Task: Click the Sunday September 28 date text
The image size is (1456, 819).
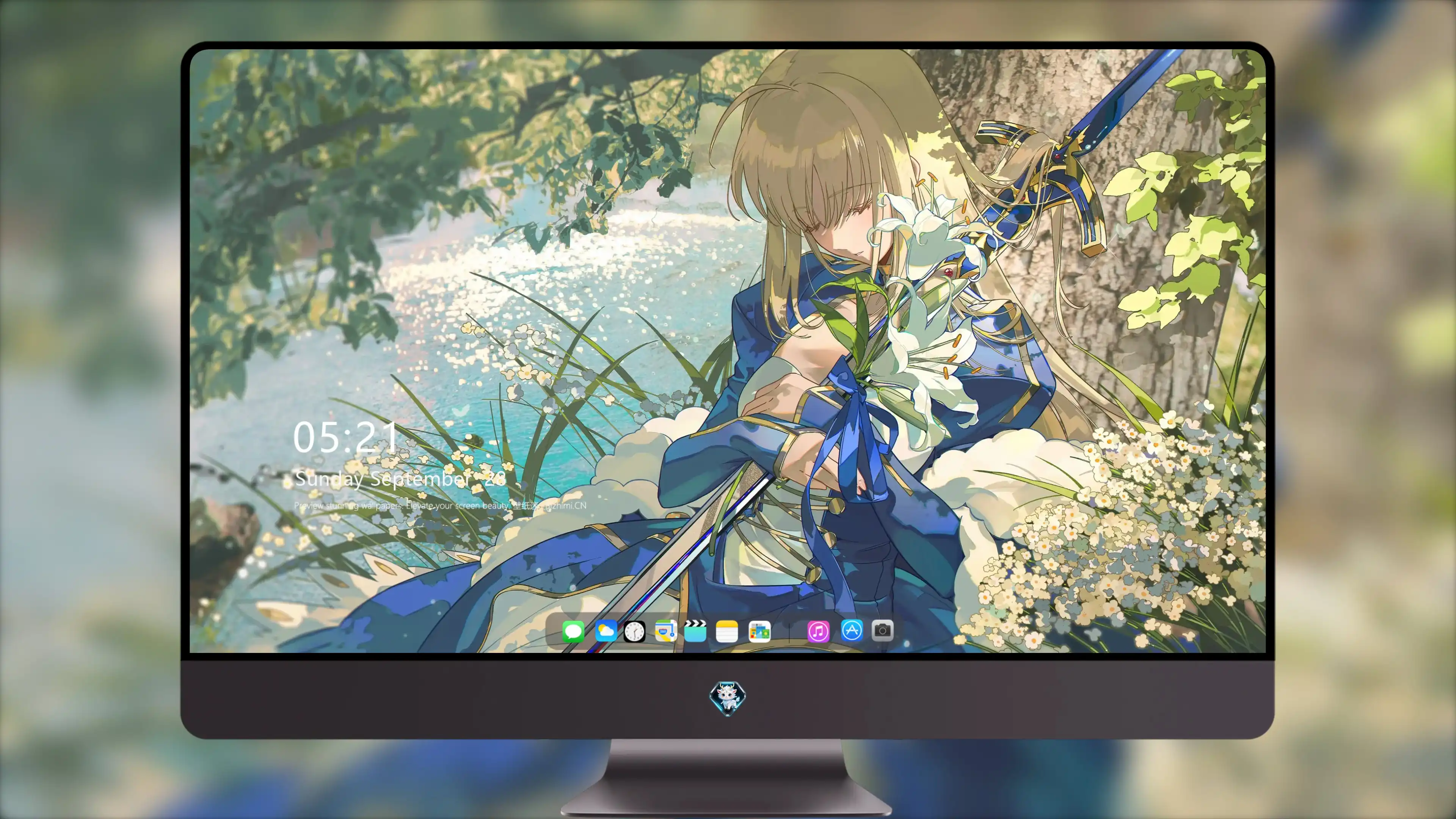Action: point(400,479)
